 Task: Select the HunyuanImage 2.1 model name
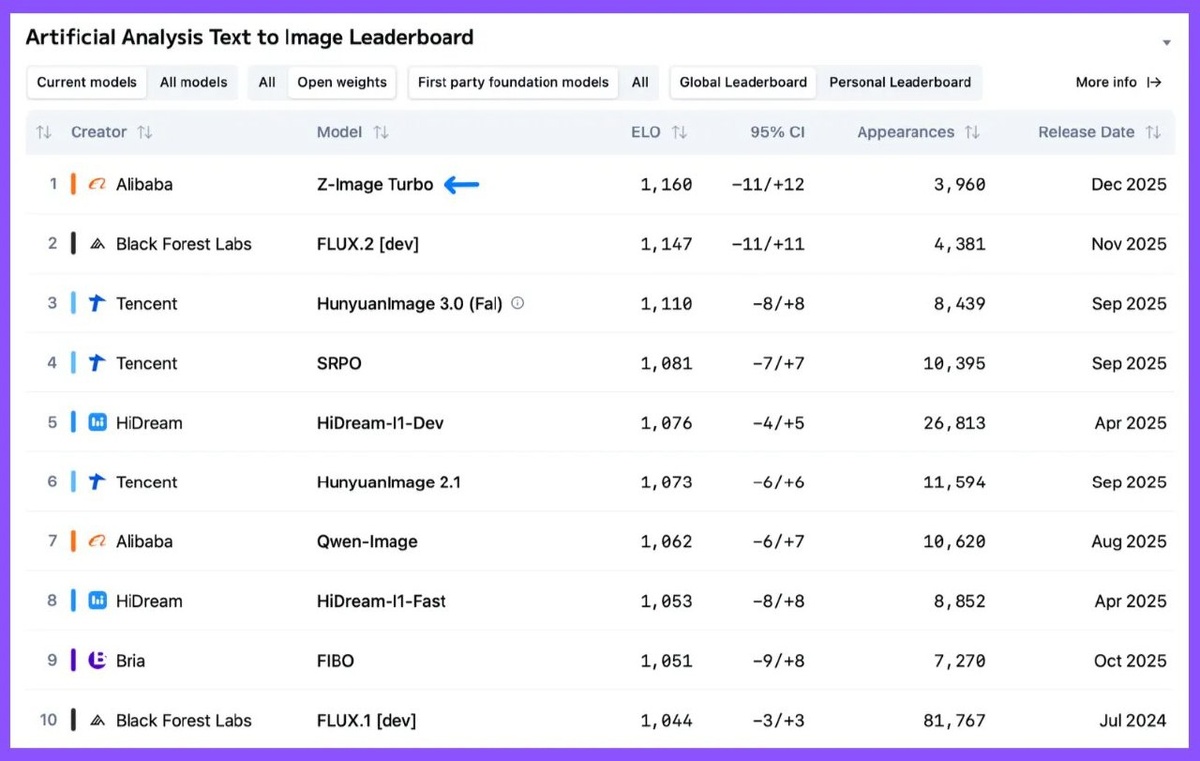(x=388, y=482)
